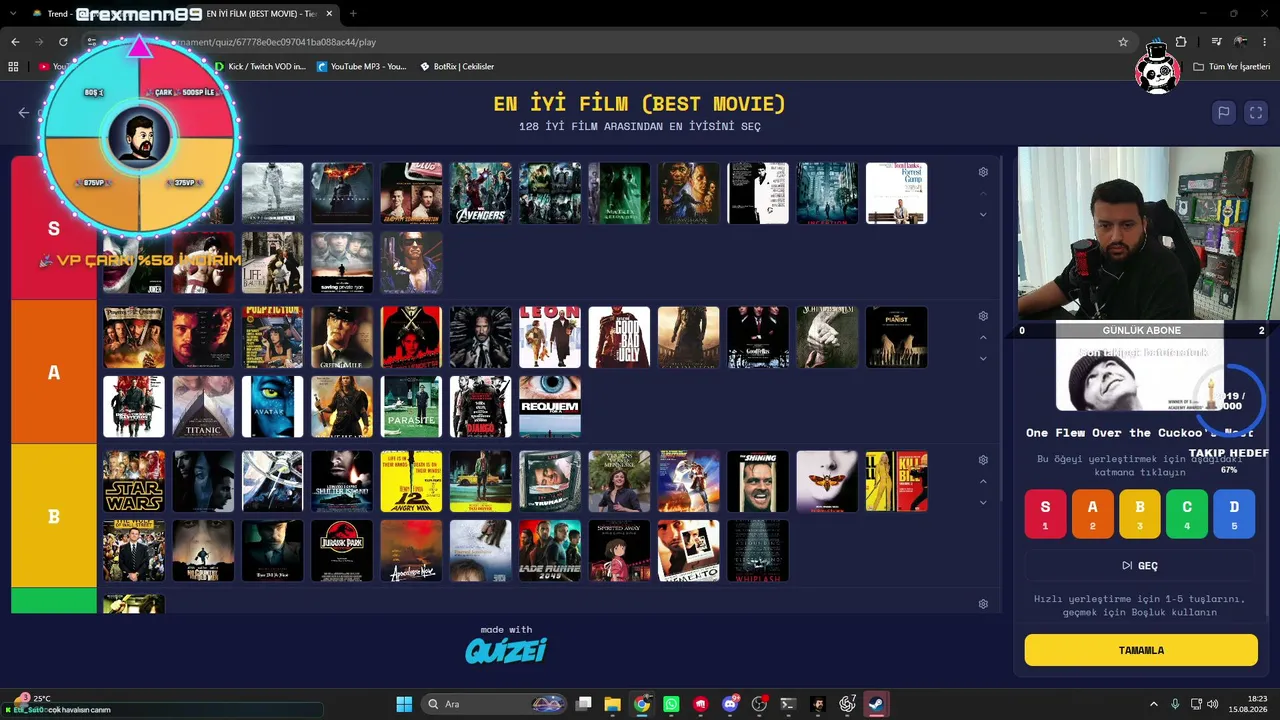Viewport: 1280px width, 720px height.
Task: Click the Leon poster in A tier
Action: (x=550, y=337)
